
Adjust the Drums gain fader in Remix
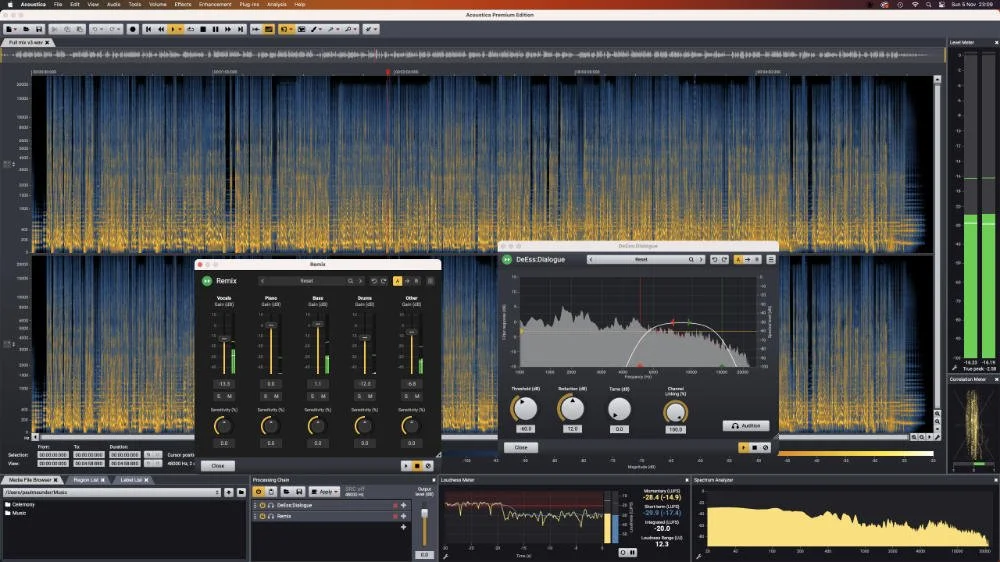364,337
